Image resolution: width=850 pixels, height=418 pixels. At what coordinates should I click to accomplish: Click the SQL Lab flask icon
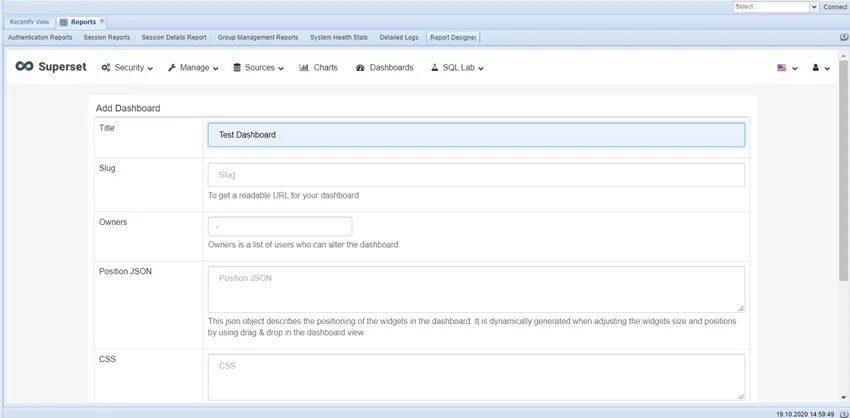click(434, 68)
